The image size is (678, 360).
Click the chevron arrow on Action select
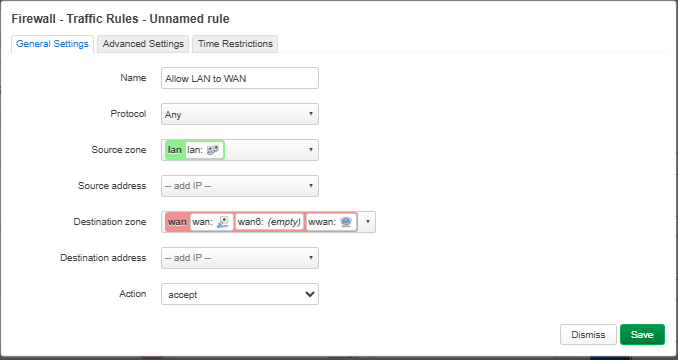pyautogui.click(x=310, y=294)
